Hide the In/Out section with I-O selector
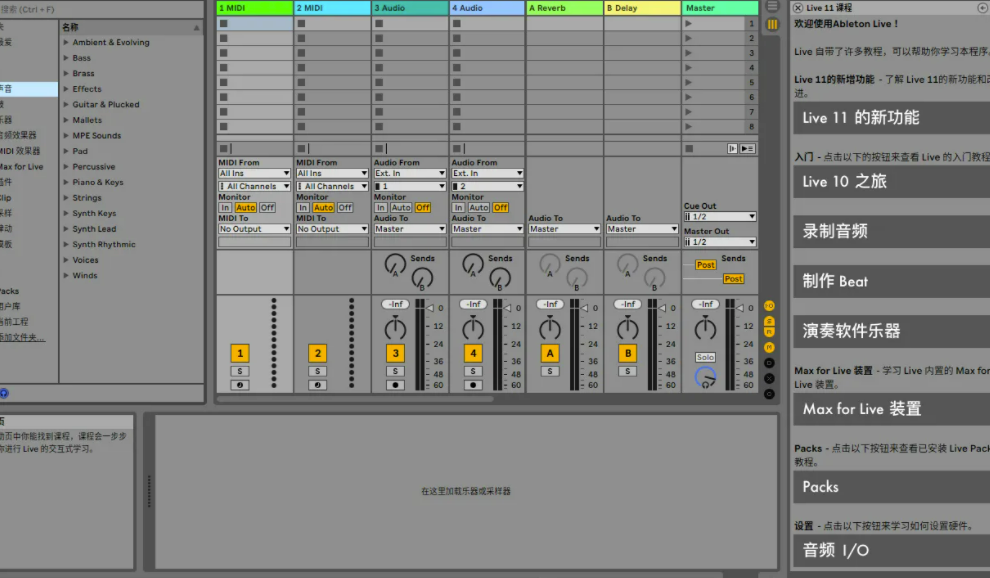The width and height of the screenshot is (990, 578). [769, 306]
